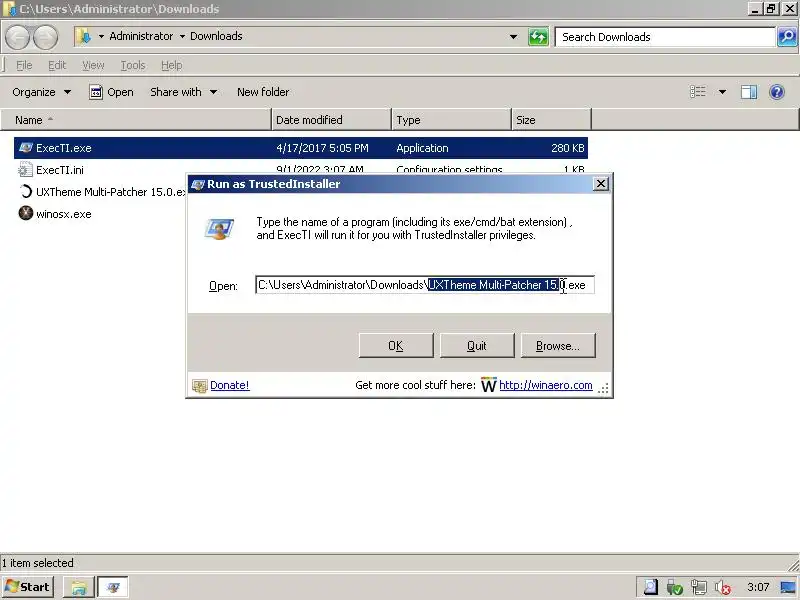Open the Organize dropdown menu
Image resolution: width=800 pixels, height=600 pixels.
[x=42, y=92]
